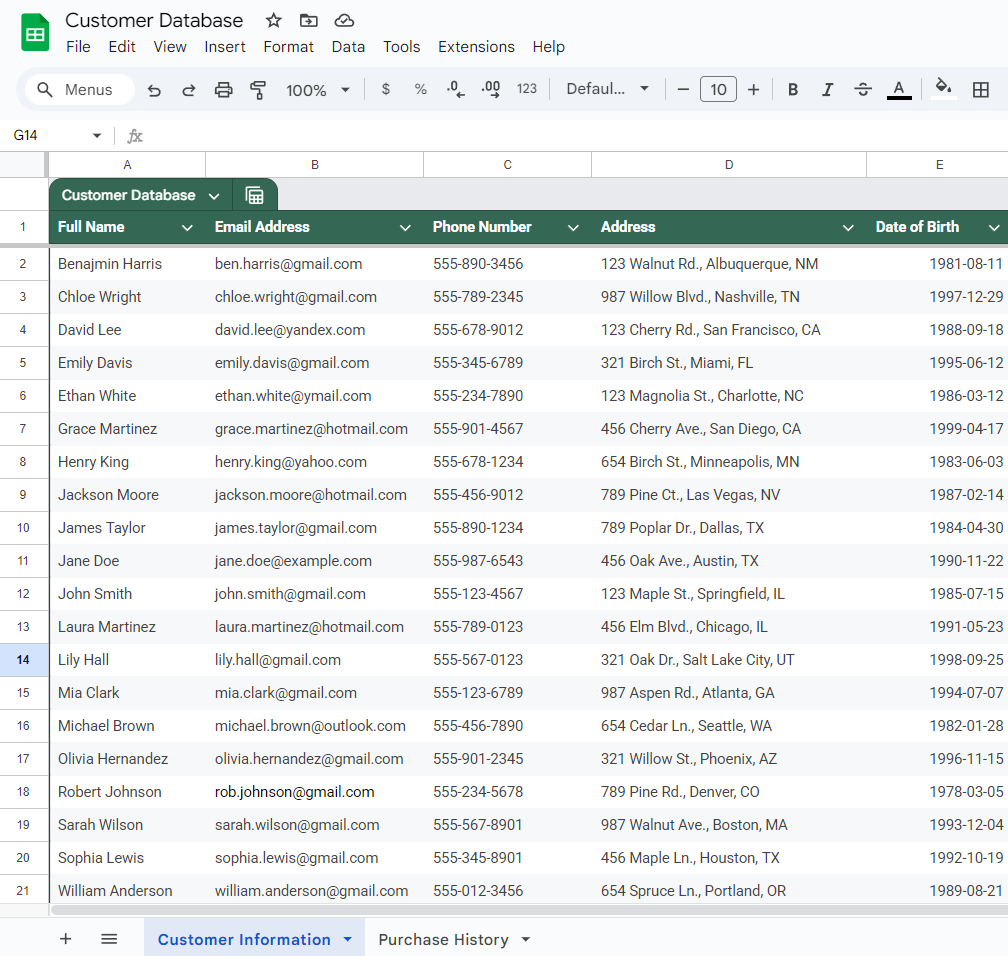Click the table view icon beside Customer Database
1008x956 pixels.
pos(255,195)
